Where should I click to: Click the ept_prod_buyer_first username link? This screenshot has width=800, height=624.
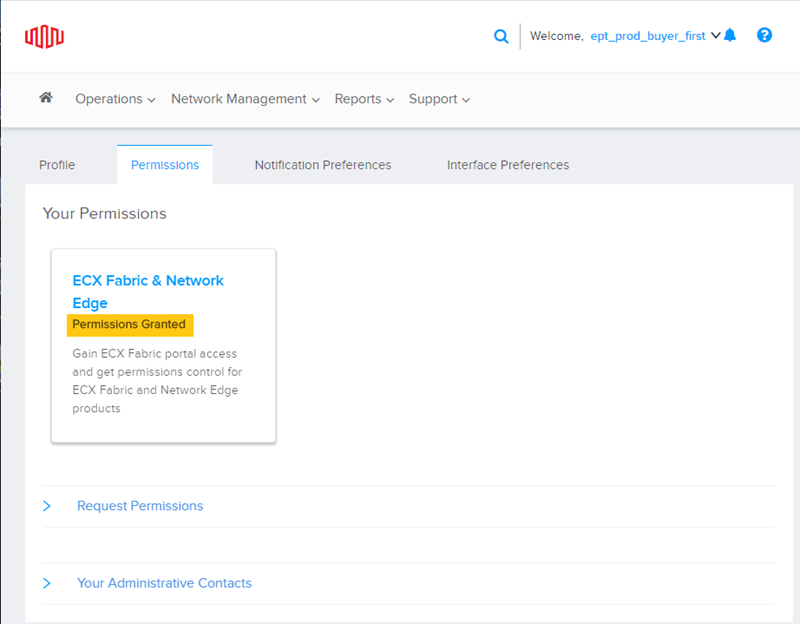tap(648, 36)
